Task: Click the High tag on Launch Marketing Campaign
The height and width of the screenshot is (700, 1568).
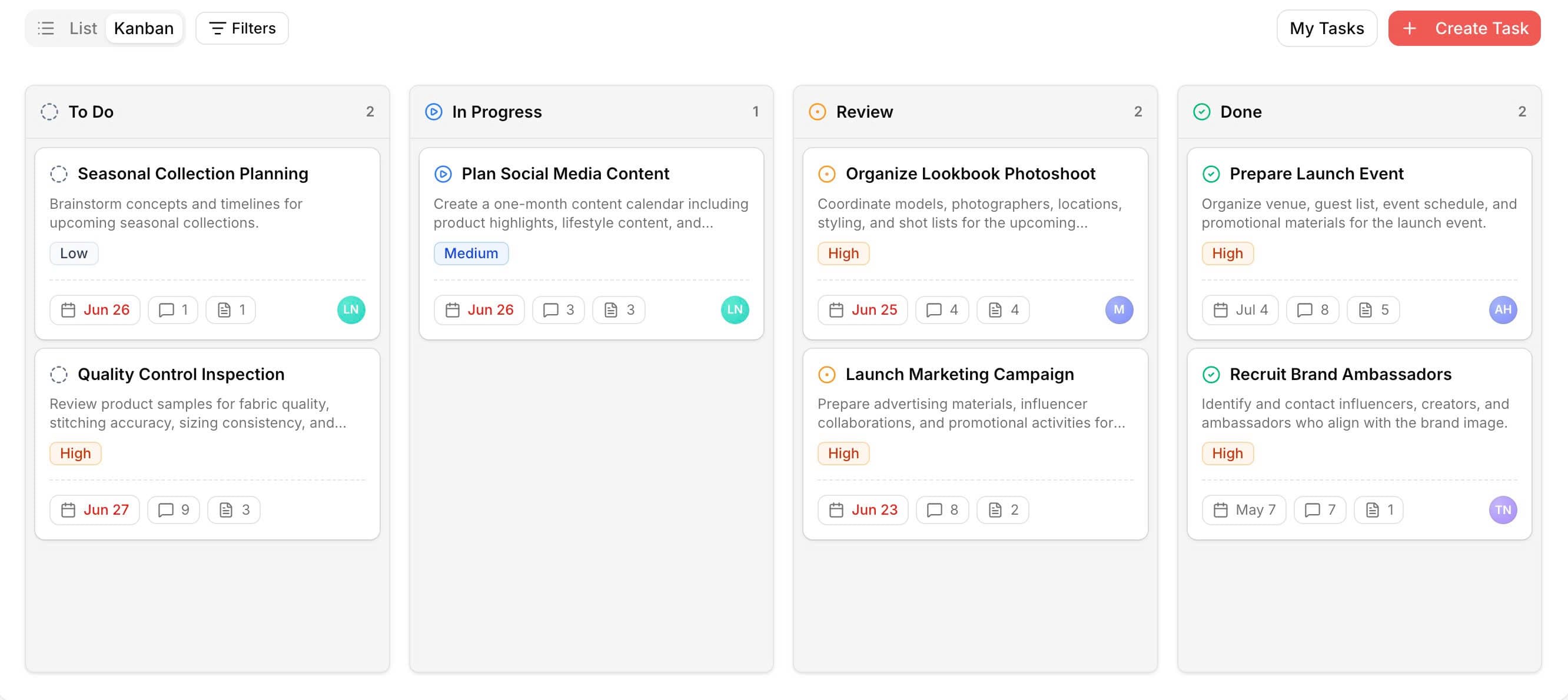Action: 843,453
